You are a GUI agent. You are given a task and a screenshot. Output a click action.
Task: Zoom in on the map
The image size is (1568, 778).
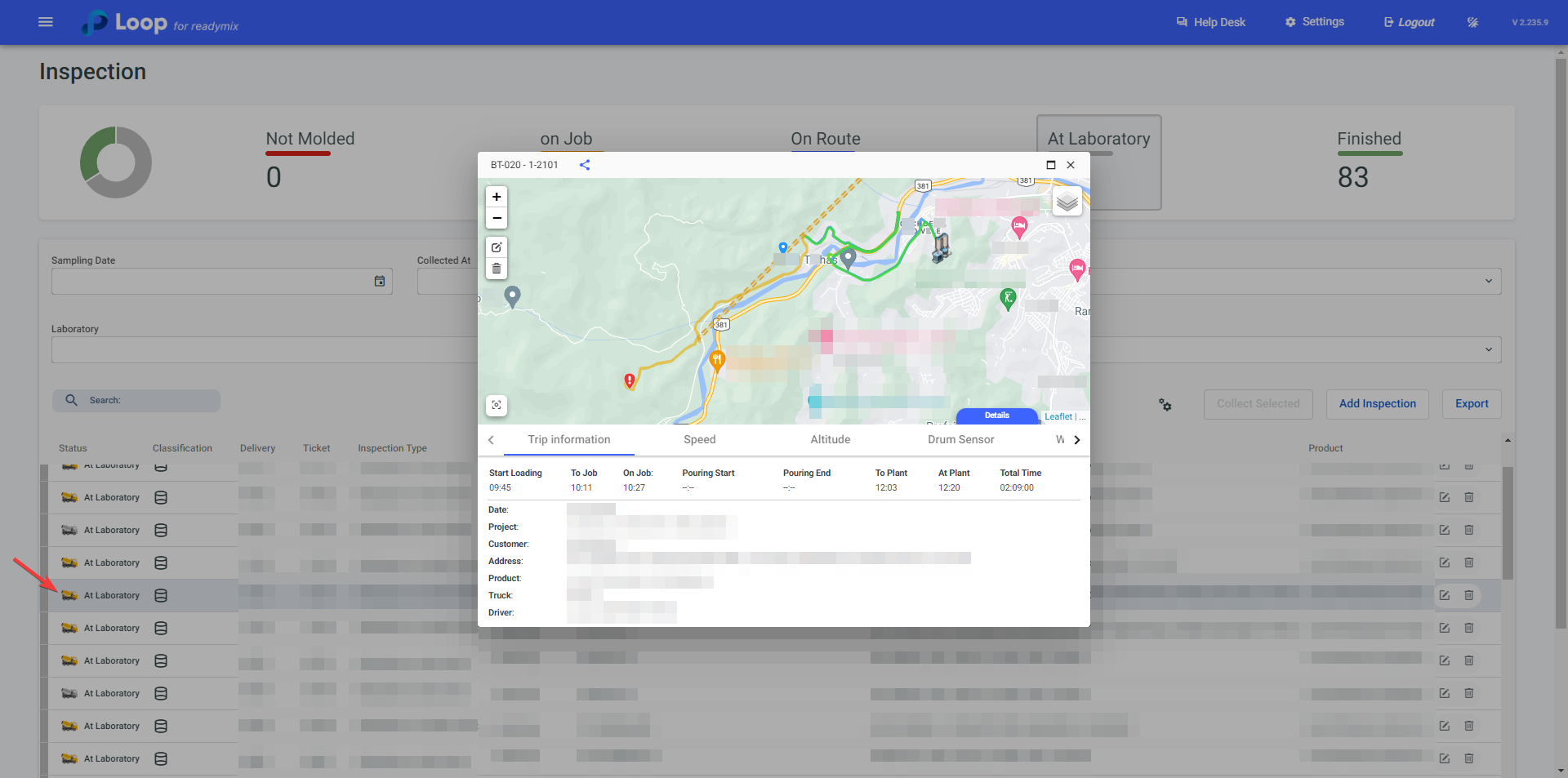pos(497,197)
